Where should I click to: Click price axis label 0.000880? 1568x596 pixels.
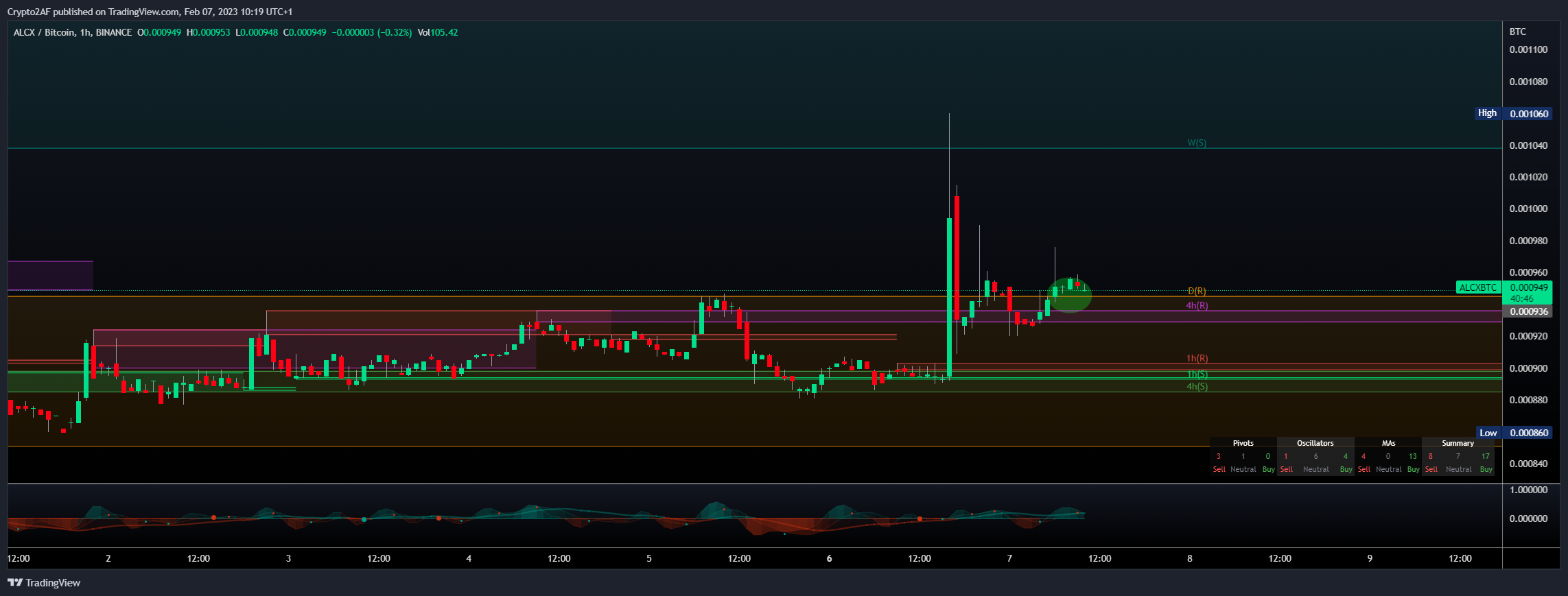pos(1527,400)
